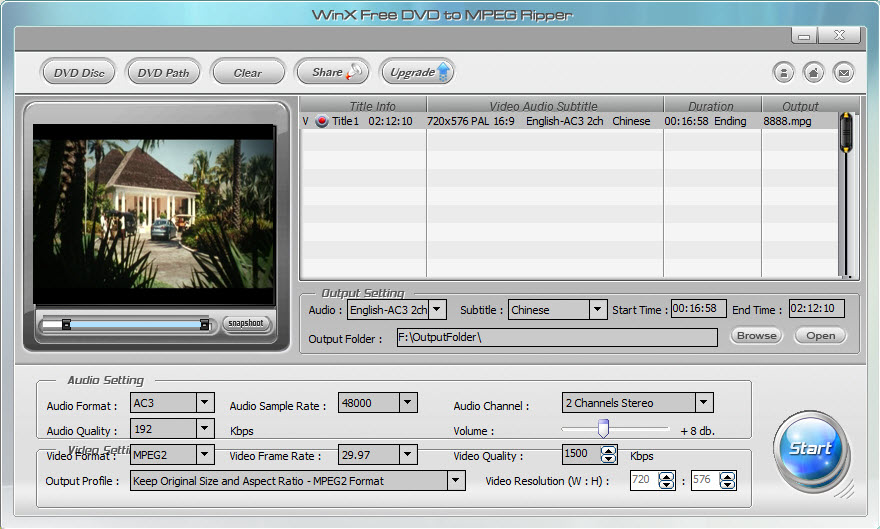This screenshot has width=880, height=529.
Task: Expand the Video Format dropdown
Action: click(205, 454)
